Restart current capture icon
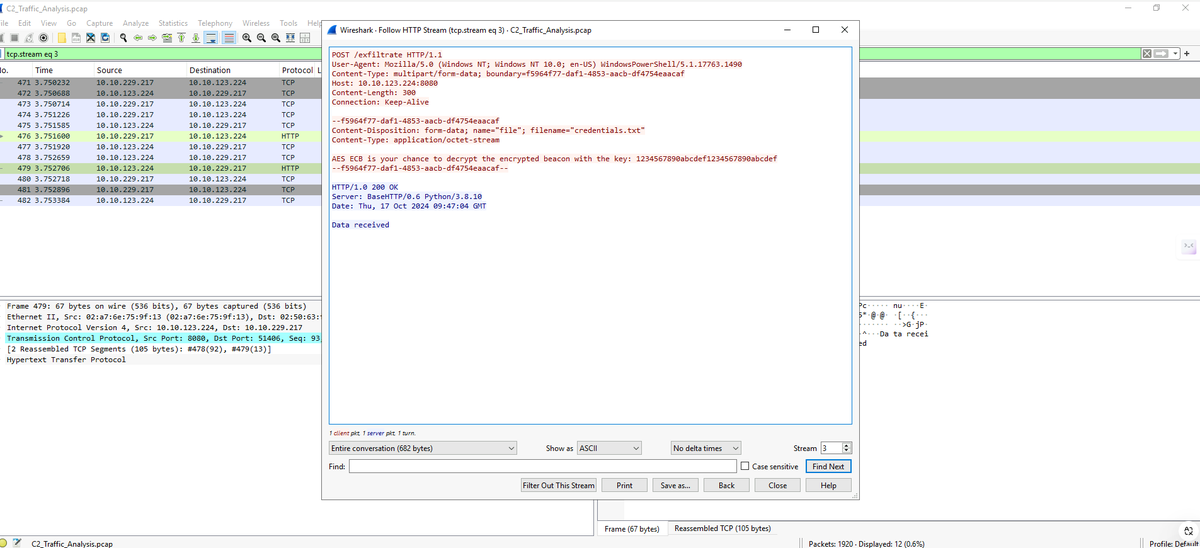 tap(29, 38)
